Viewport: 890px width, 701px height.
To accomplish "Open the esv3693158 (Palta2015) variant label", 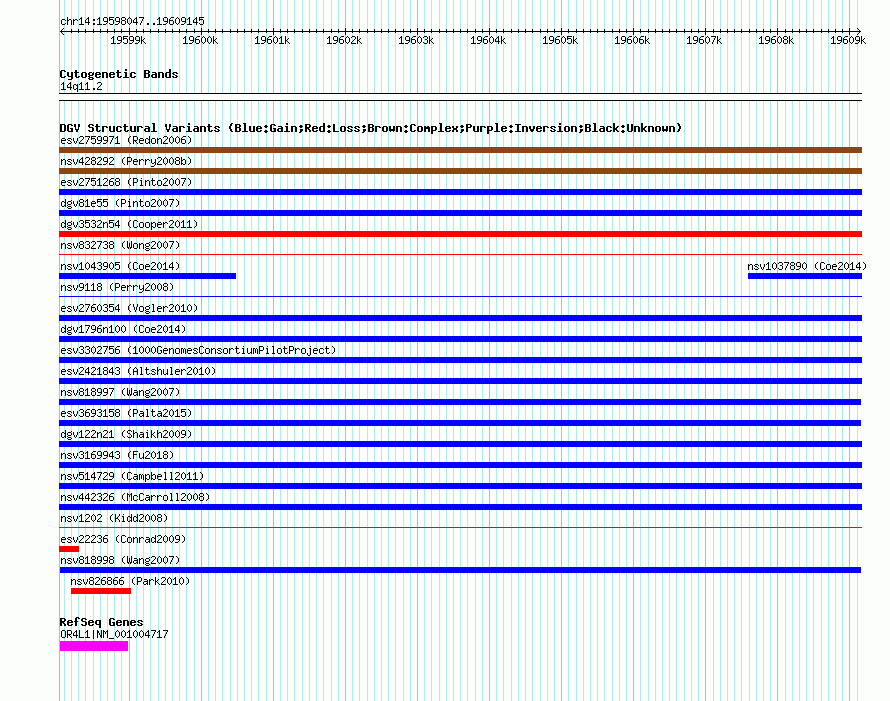I will pos(126,413).
